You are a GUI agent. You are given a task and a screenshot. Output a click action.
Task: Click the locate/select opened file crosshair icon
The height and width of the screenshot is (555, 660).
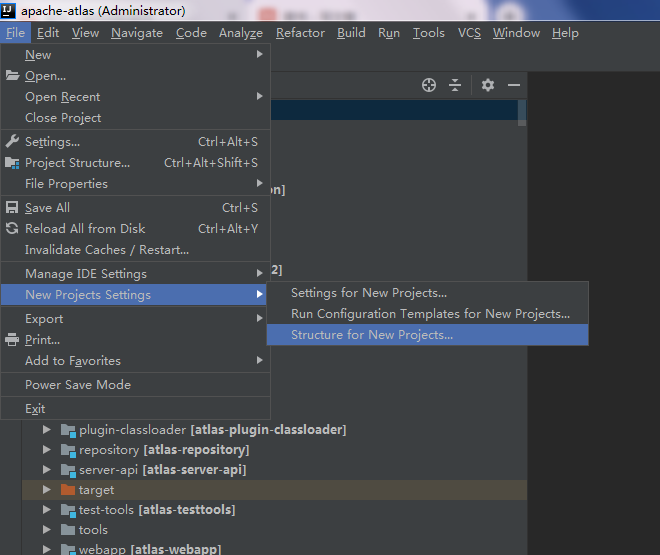click(428, 85)
